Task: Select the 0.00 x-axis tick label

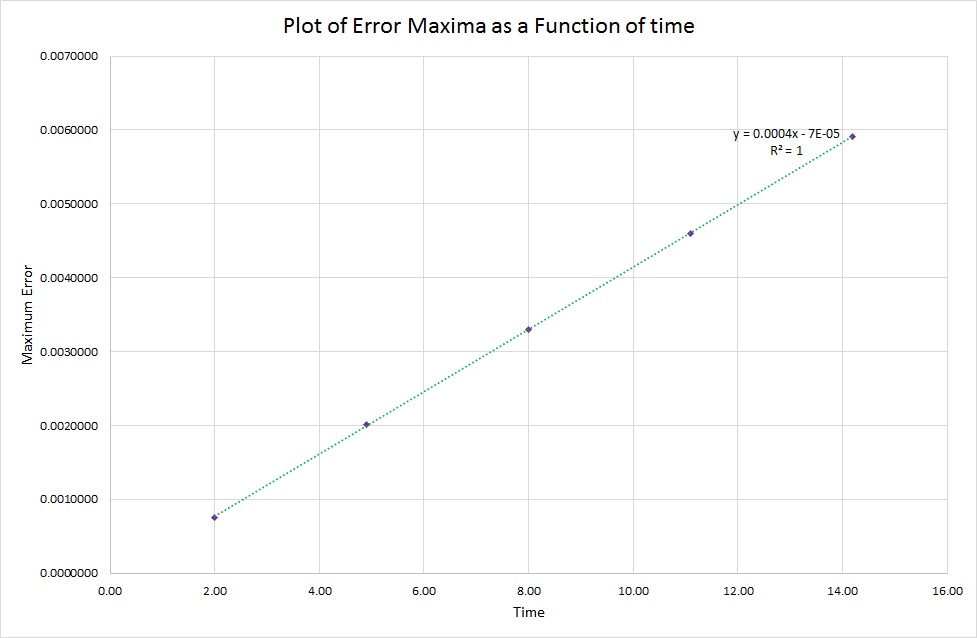Action: coord(110,591)
